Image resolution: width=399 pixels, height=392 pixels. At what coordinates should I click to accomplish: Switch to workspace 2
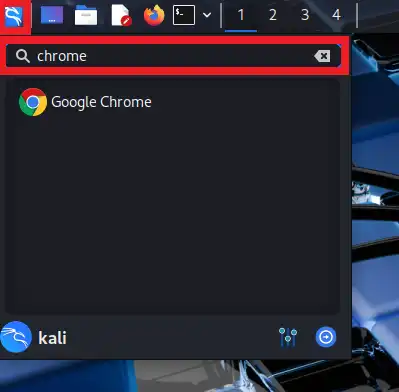[273, 15]
